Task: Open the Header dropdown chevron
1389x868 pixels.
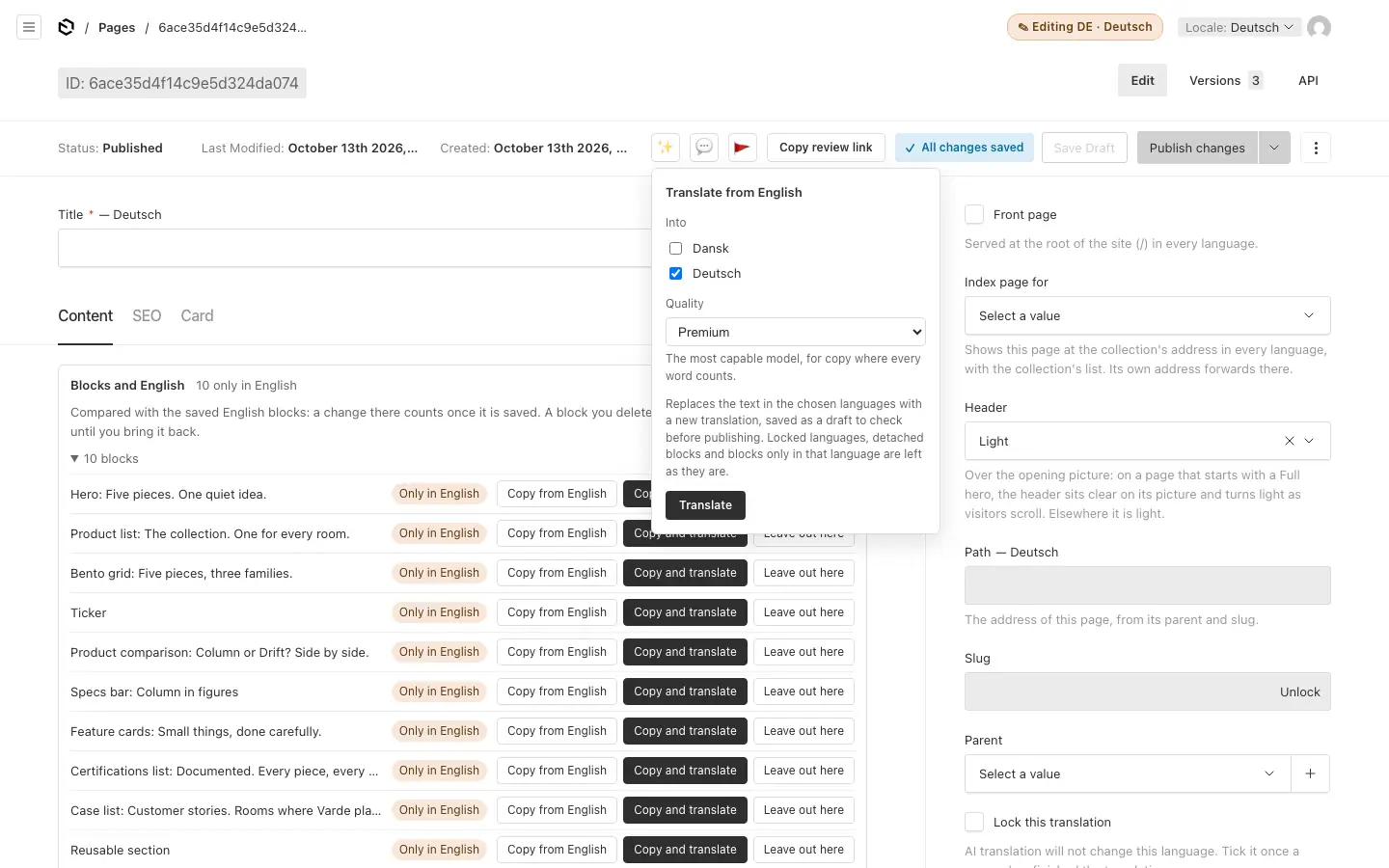Action: point(1309,441)
